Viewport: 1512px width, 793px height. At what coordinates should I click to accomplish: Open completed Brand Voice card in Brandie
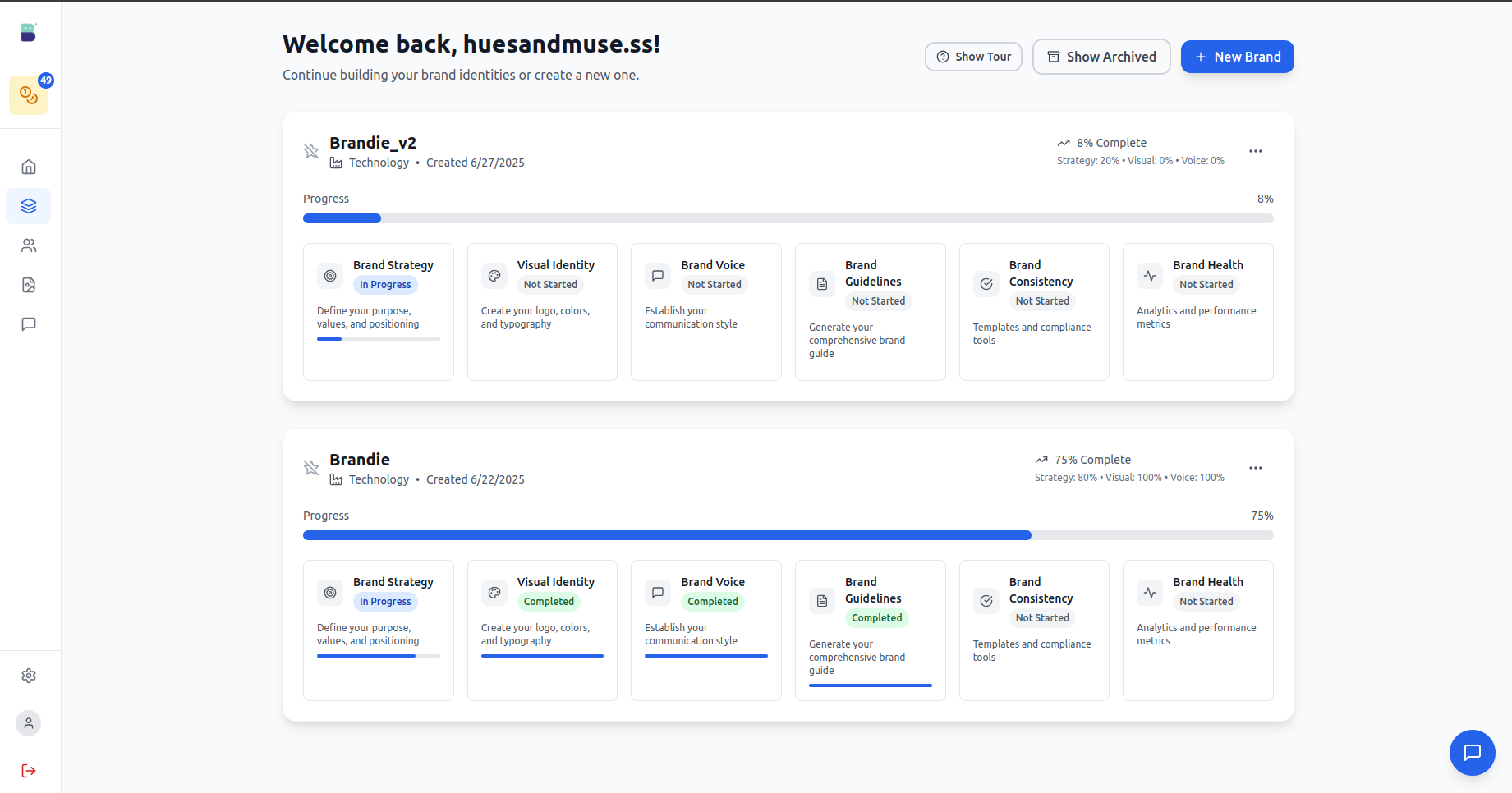click(x=706, y=630)
